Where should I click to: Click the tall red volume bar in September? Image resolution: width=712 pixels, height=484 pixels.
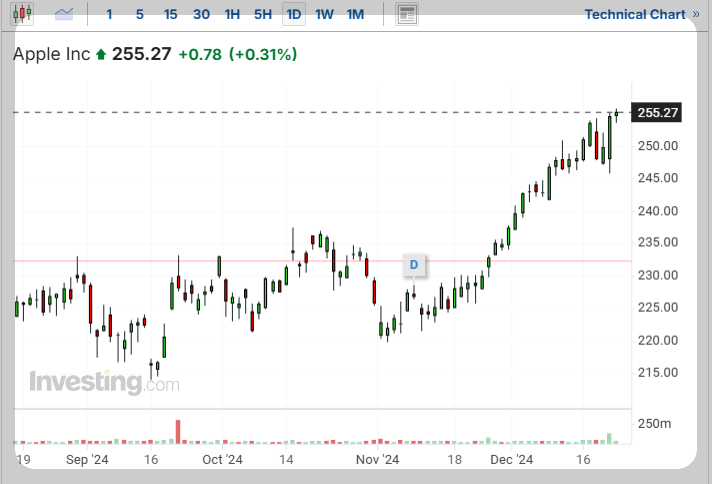[x=178, y=432]
